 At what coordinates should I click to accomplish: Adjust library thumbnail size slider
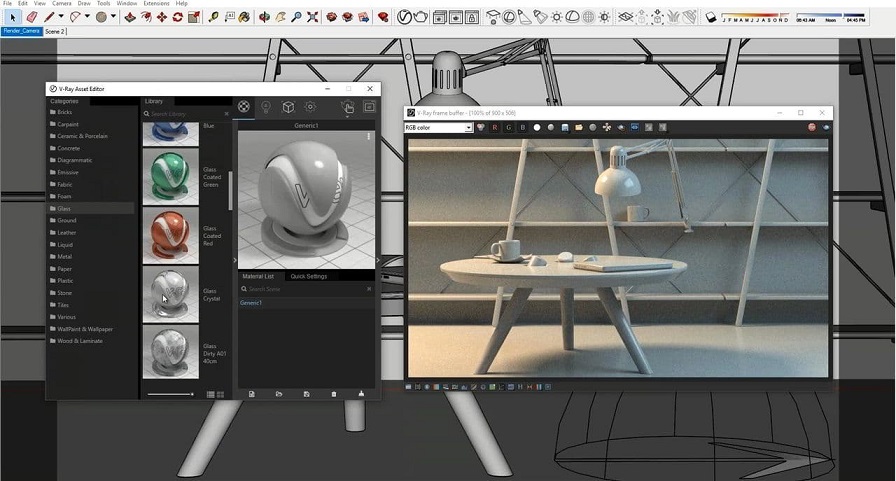click(170, 394)
